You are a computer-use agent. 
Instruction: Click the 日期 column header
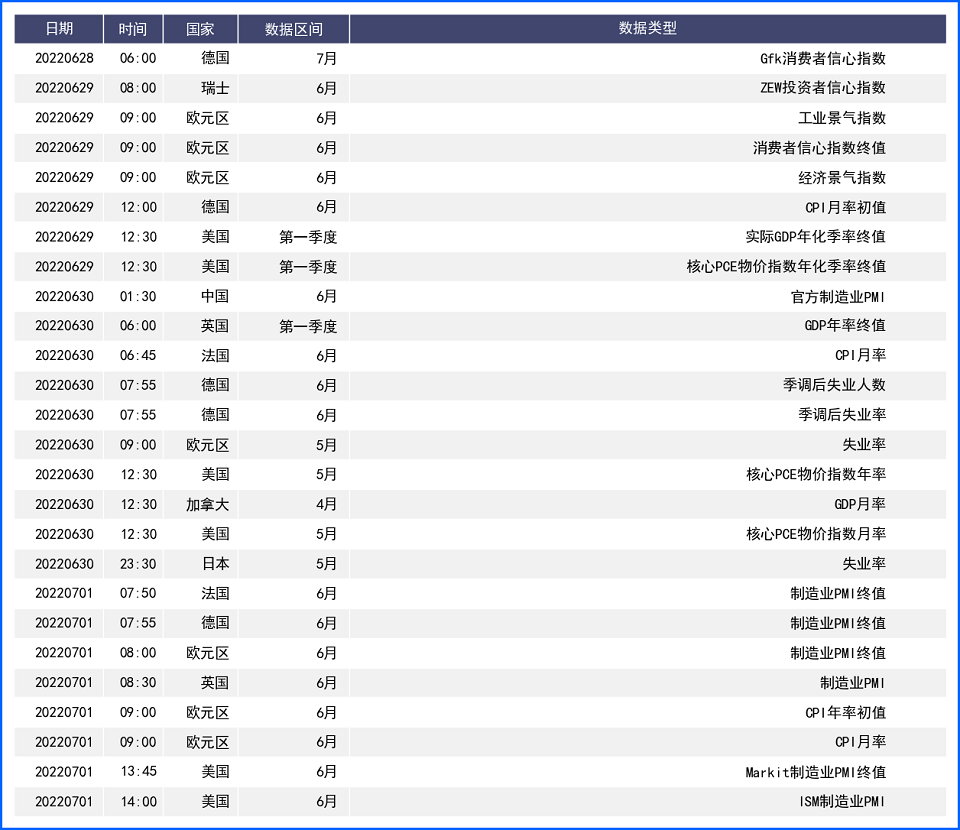click(59, 29)
